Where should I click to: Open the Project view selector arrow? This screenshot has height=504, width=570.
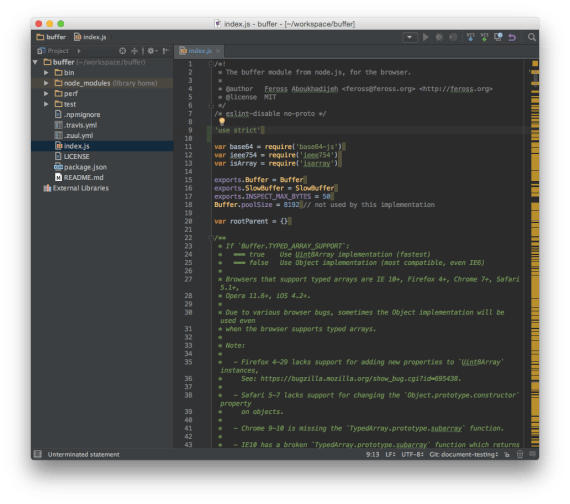pos(79,51)
